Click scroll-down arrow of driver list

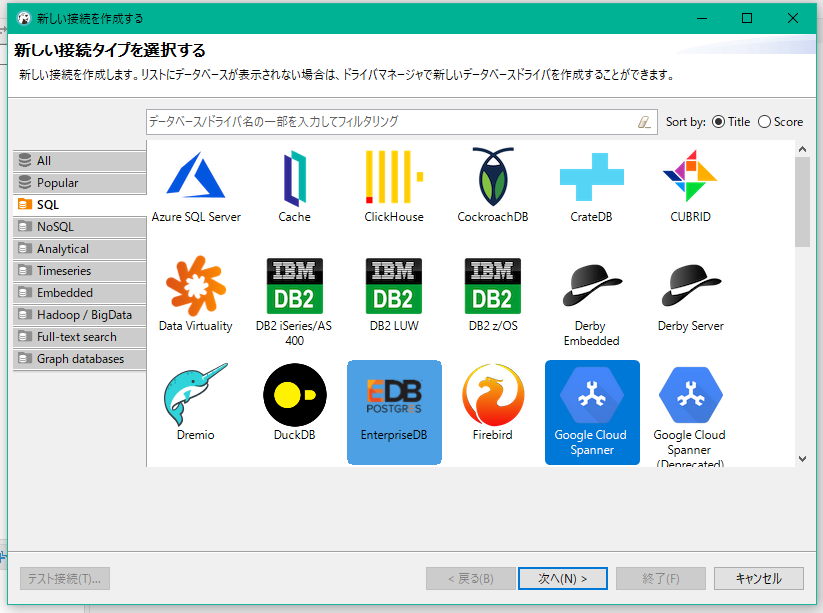[802, 459]
